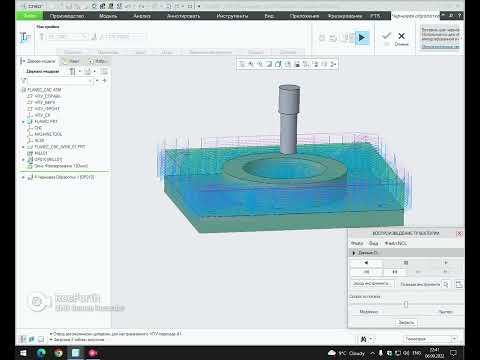Show hidden tray icons with the chevron

(x=372, y=353)
